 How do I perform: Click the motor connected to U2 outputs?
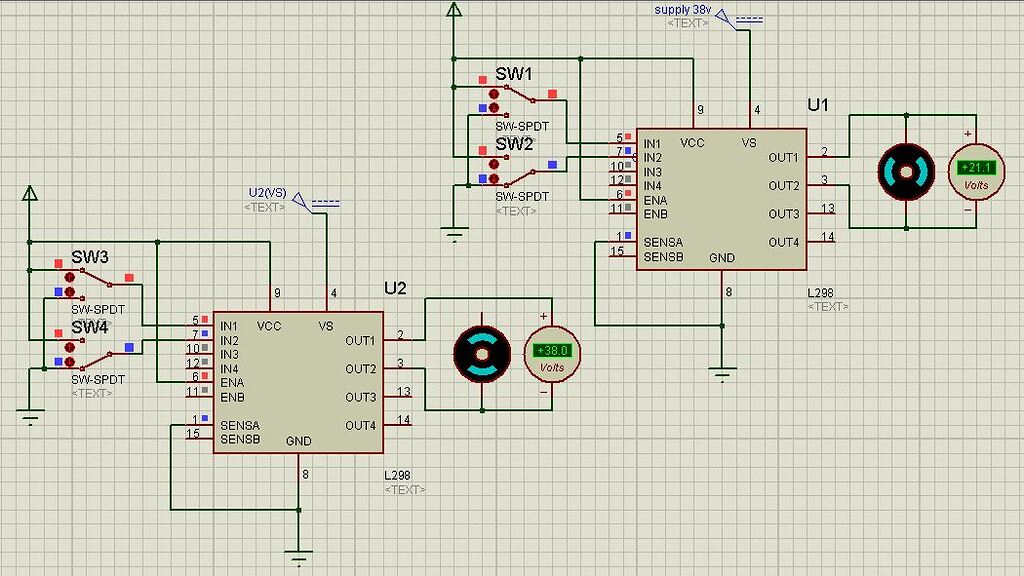pos(483,355)
